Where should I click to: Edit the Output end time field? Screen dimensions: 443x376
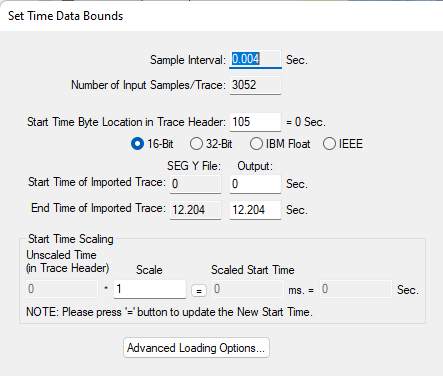255,210
